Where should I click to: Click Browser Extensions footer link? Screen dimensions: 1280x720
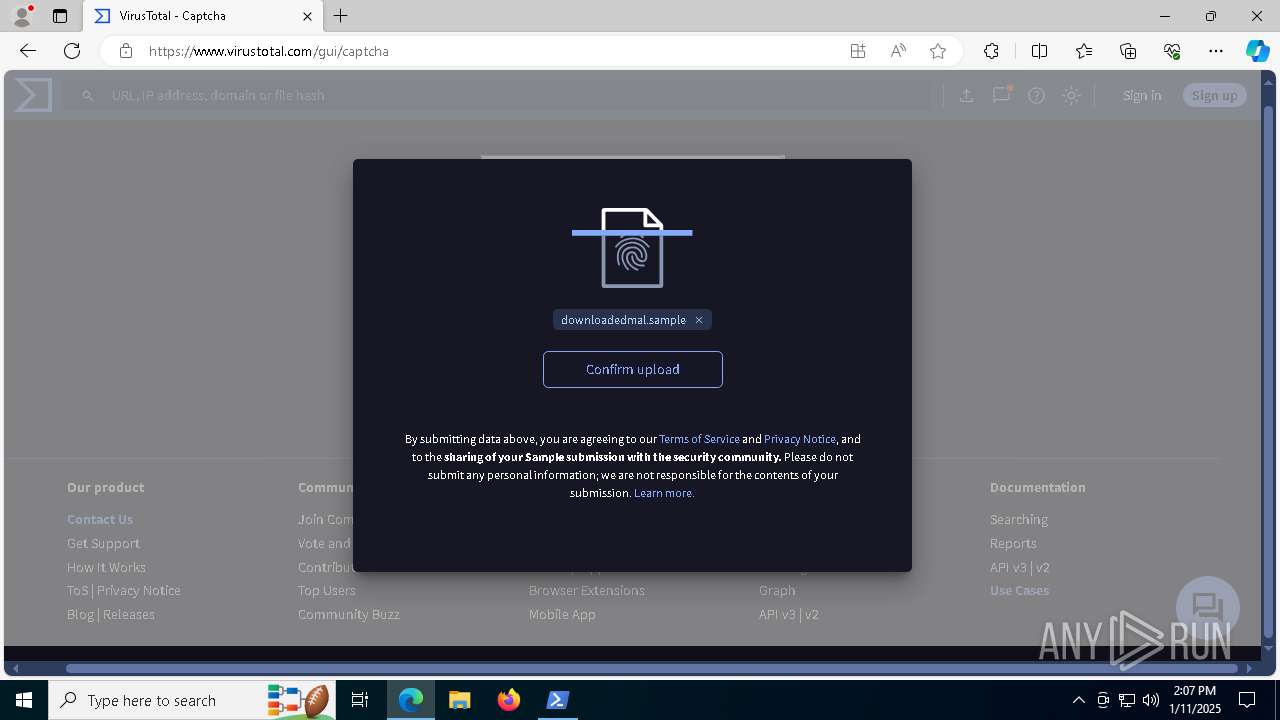coord(587,590)
